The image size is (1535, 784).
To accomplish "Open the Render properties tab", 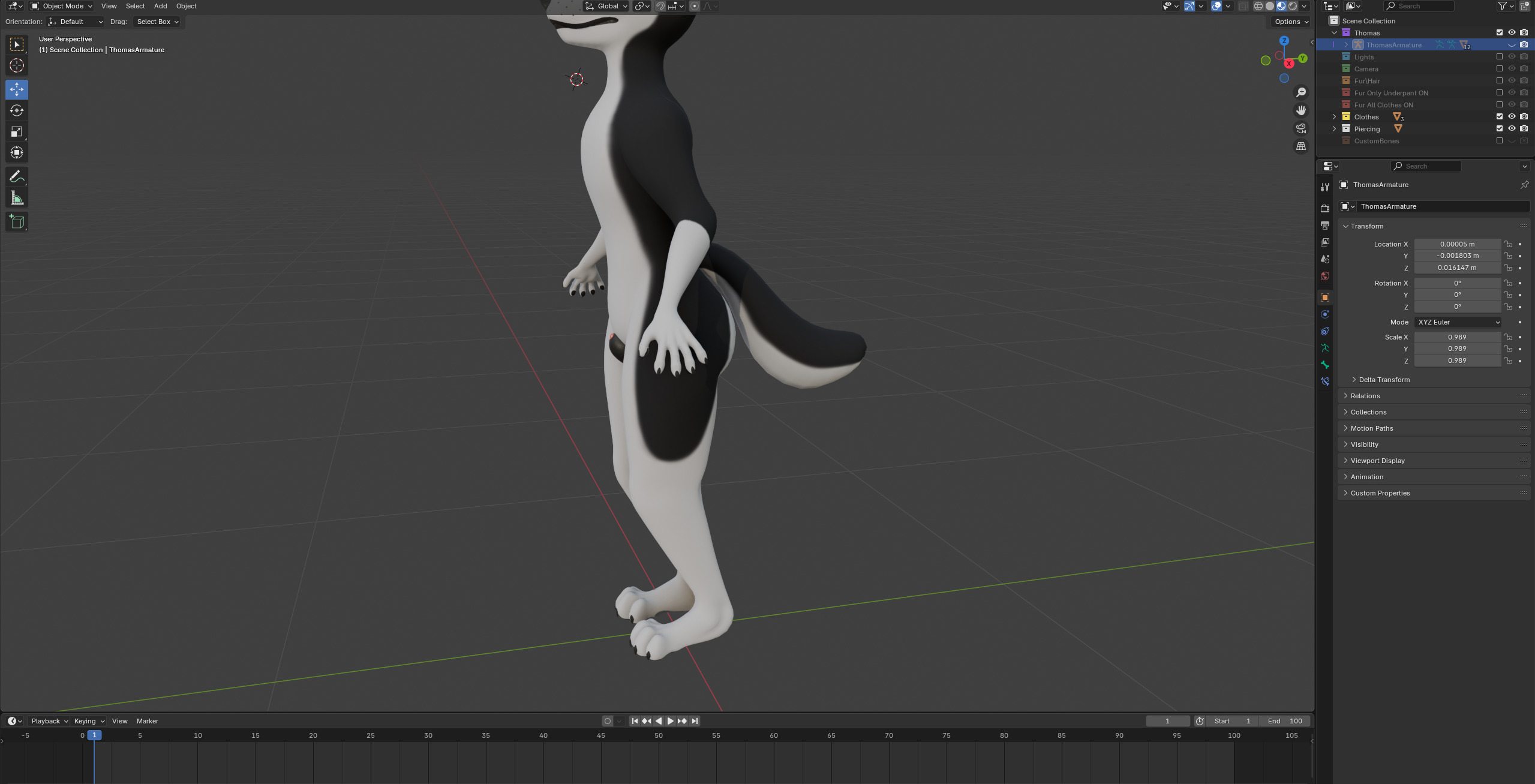I will (1325, 208).
